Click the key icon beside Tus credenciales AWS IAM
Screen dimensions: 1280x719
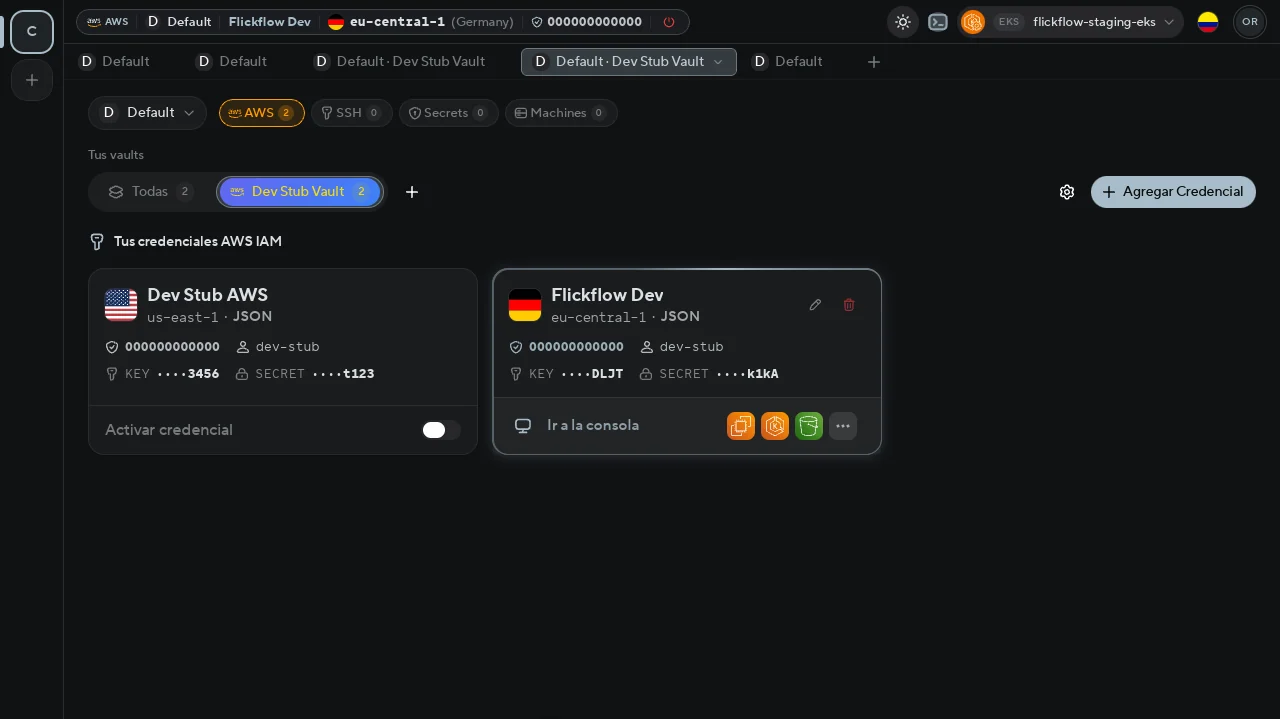tap(97, 242)
